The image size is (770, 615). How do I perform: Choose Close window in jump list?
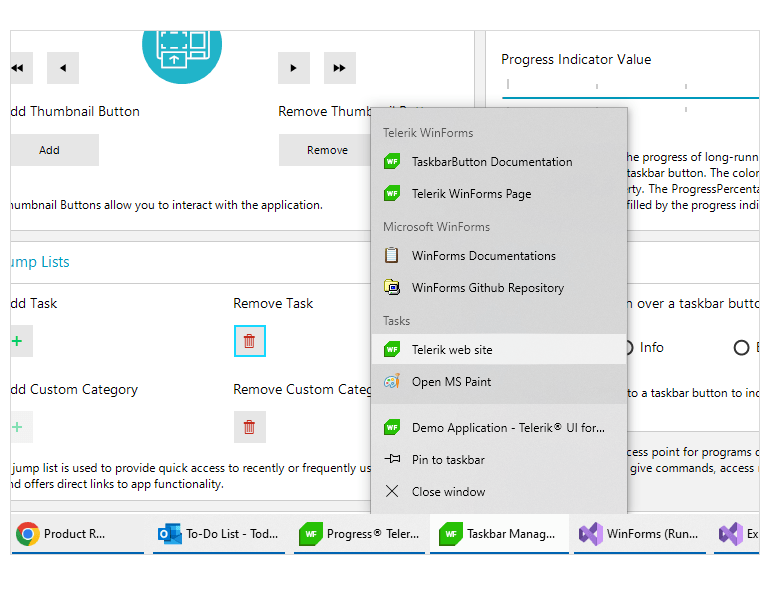(x=499, y=491)
